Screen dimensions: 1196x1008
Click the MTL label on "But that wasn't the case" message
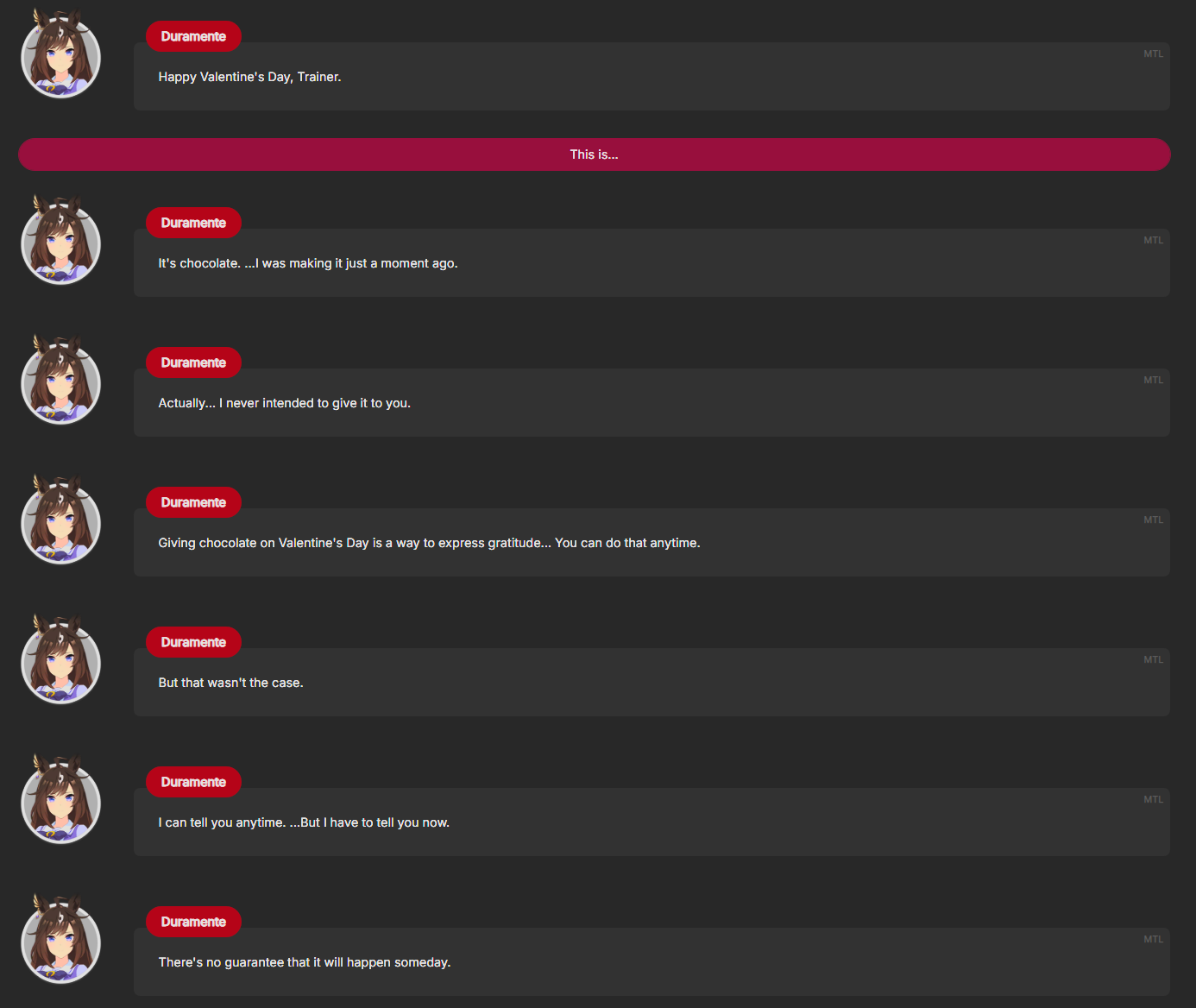(x=1154, y=659)
